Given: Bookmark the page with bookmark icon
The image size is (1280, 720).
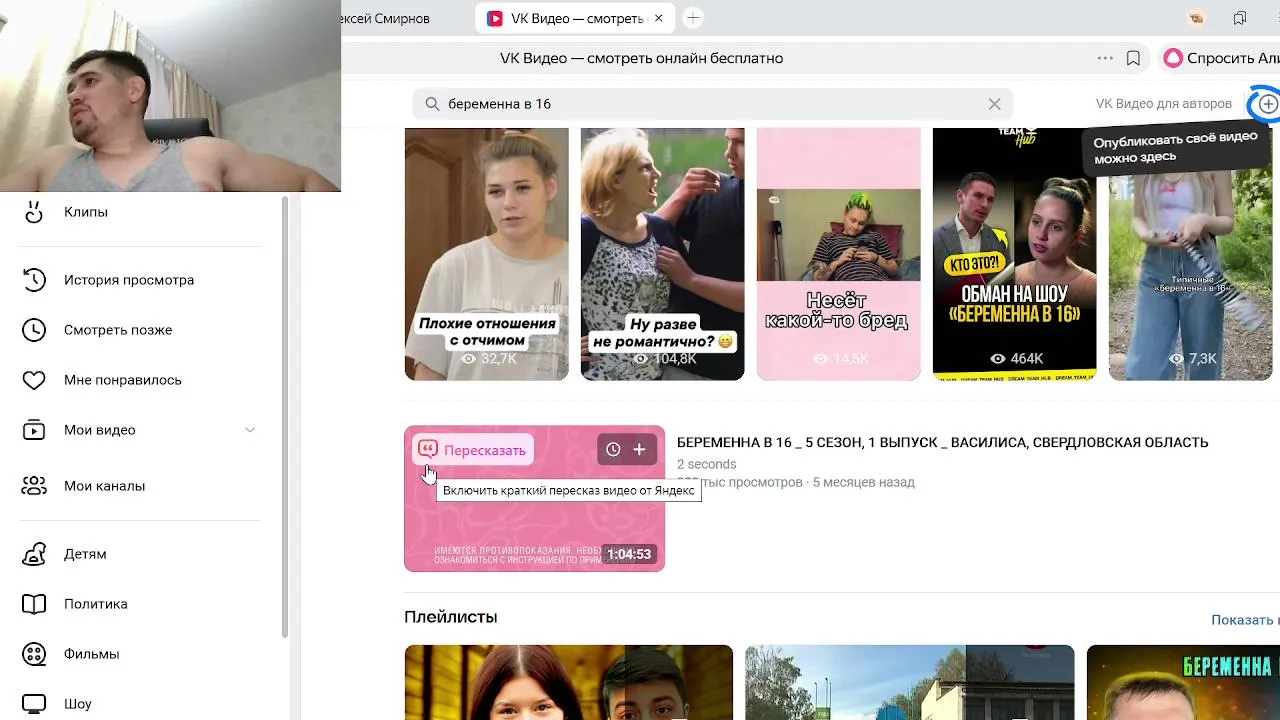Looking at the screenshot, I should [x=1133, y=58].
